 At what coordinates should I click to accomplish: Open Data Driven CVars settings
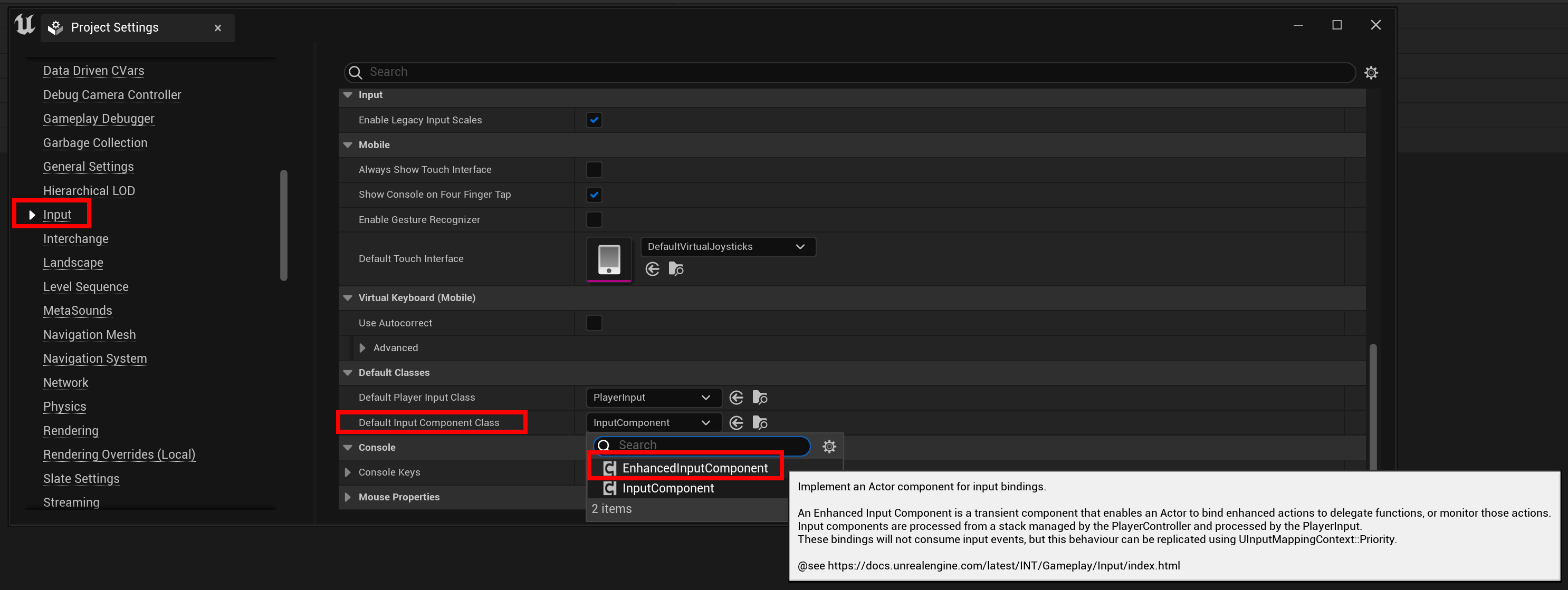pos(94,71)
